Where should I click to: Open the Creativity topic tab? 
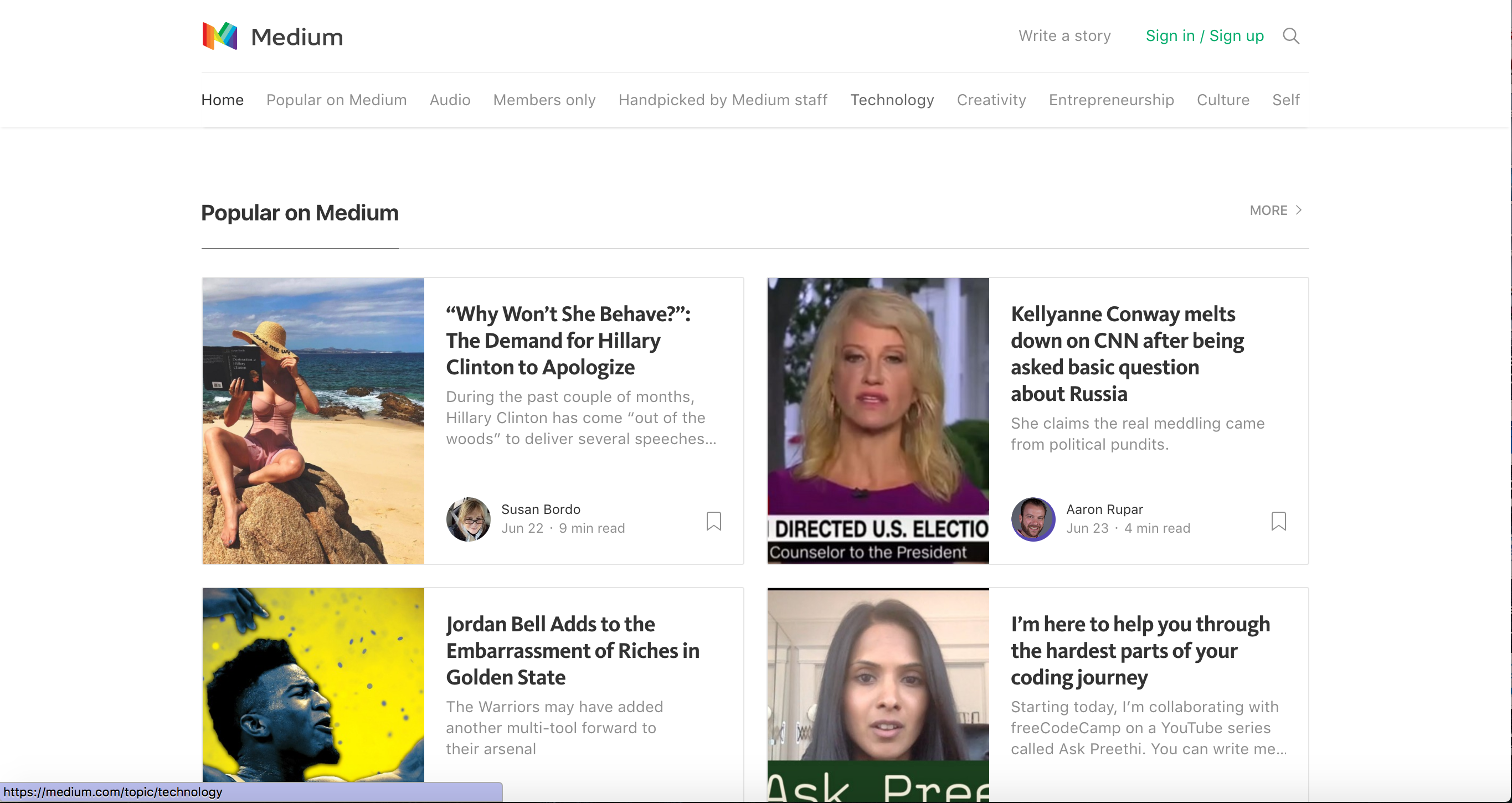click(x=991, y=100)
